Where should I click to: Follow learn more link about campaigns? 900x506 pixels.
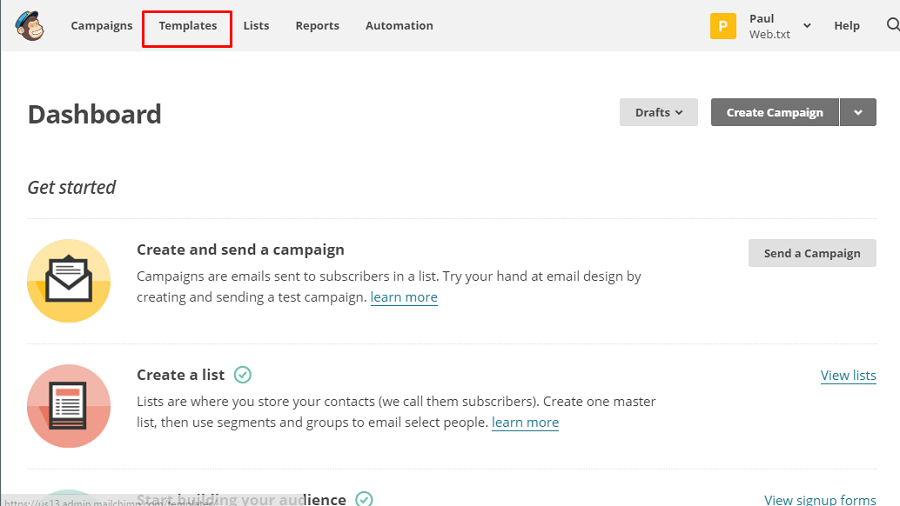404,297
